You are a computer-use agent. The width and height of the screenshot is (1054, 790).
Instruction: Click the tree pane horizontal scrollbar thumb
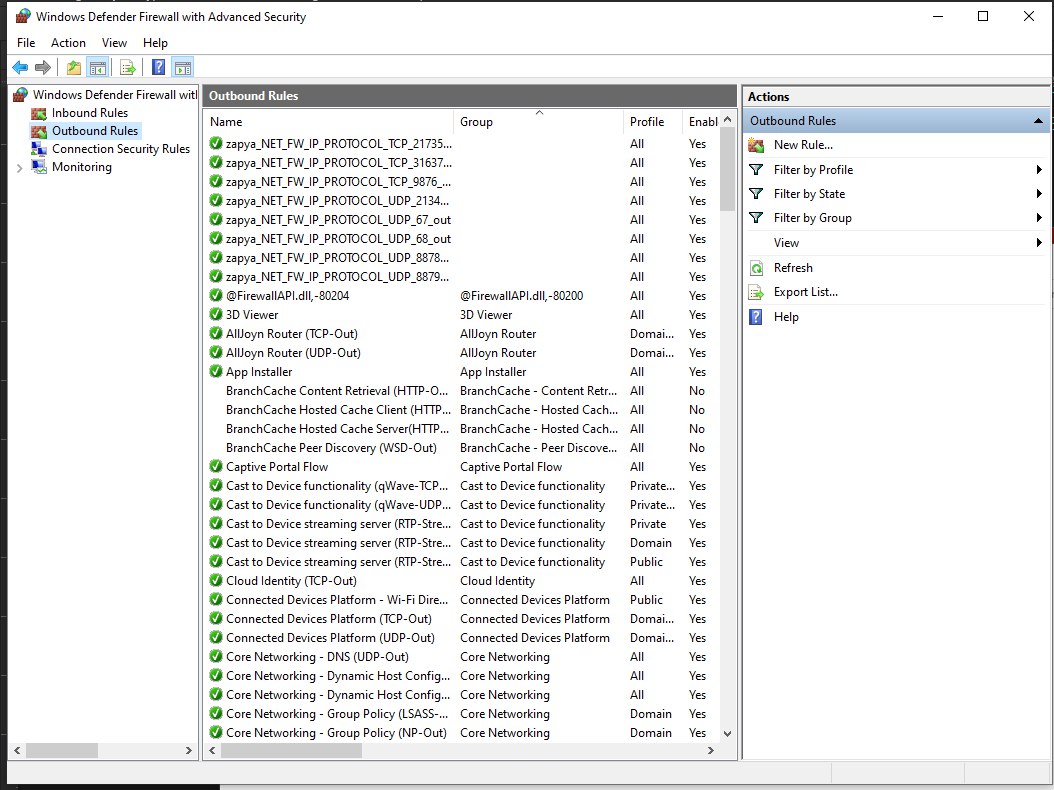pos(62,750)
